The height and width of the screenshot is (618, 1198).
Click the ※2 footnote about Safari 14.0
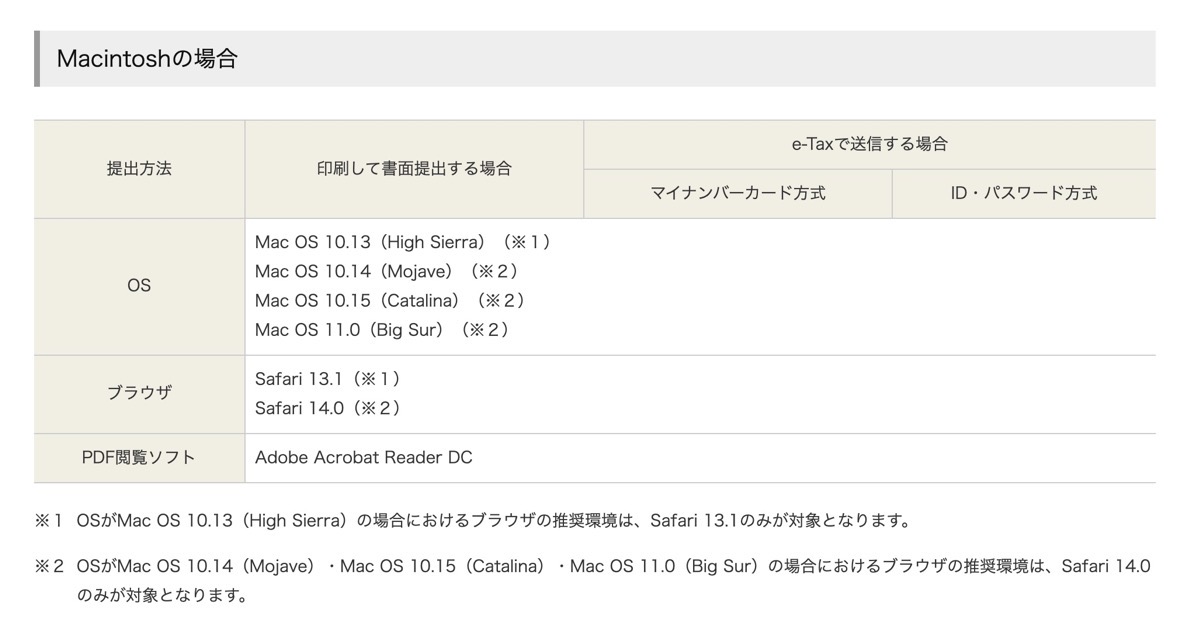592,581
